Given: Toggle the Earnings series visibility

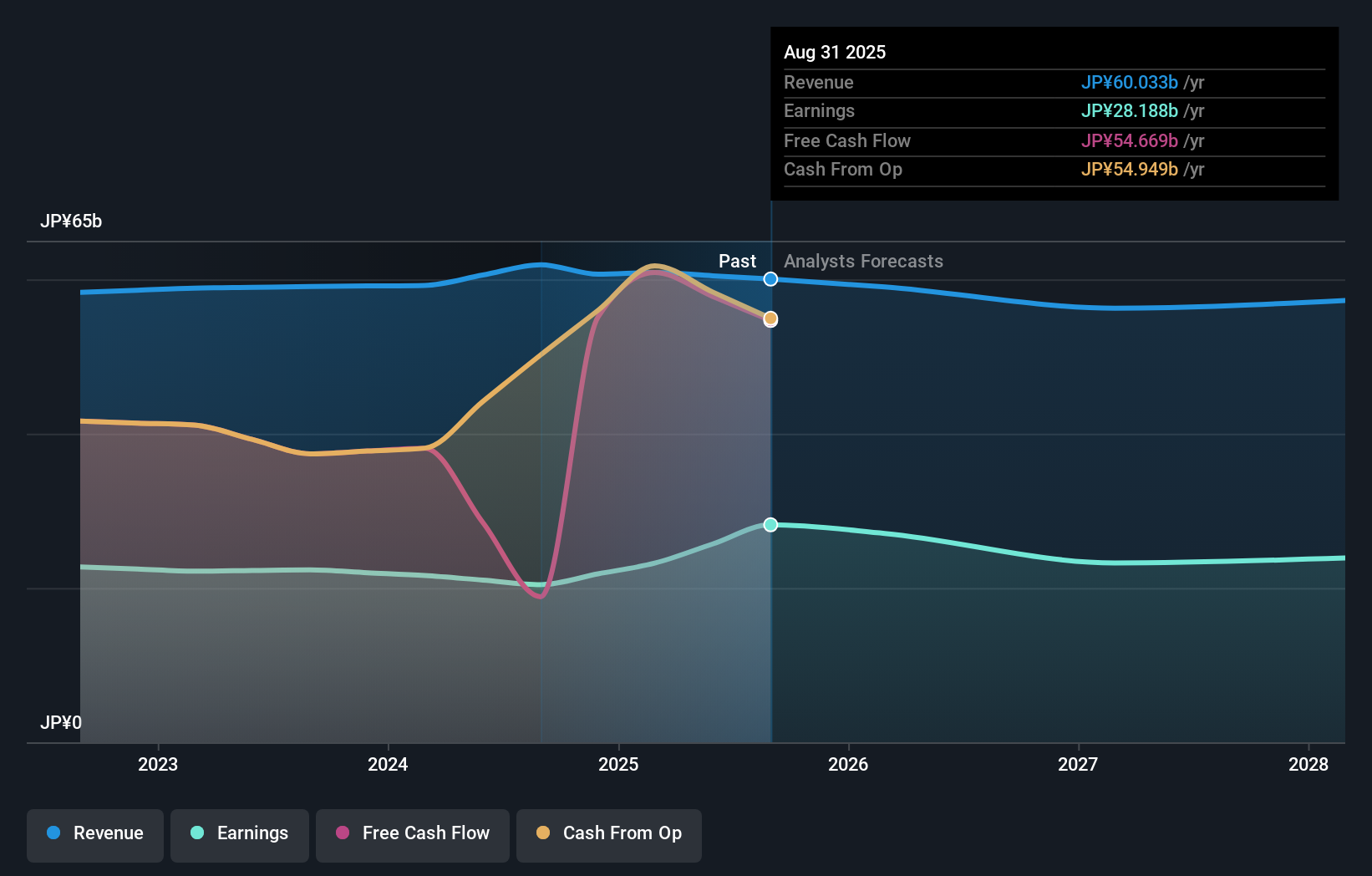Looking at the screenshot, I should tap(239, 835).
